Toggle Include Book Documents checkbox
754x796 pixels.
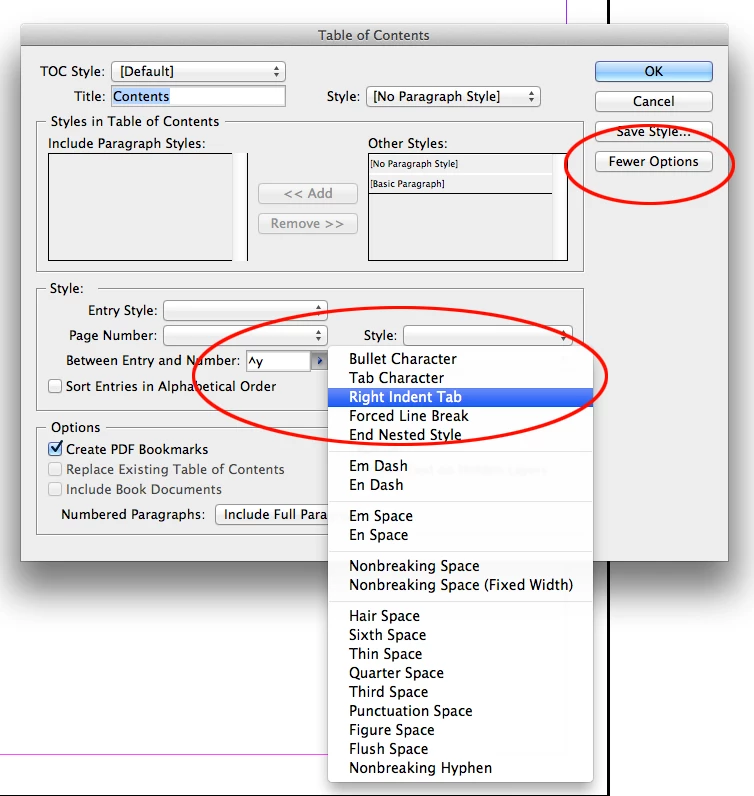pyautogui.click(x=55, y=489)
